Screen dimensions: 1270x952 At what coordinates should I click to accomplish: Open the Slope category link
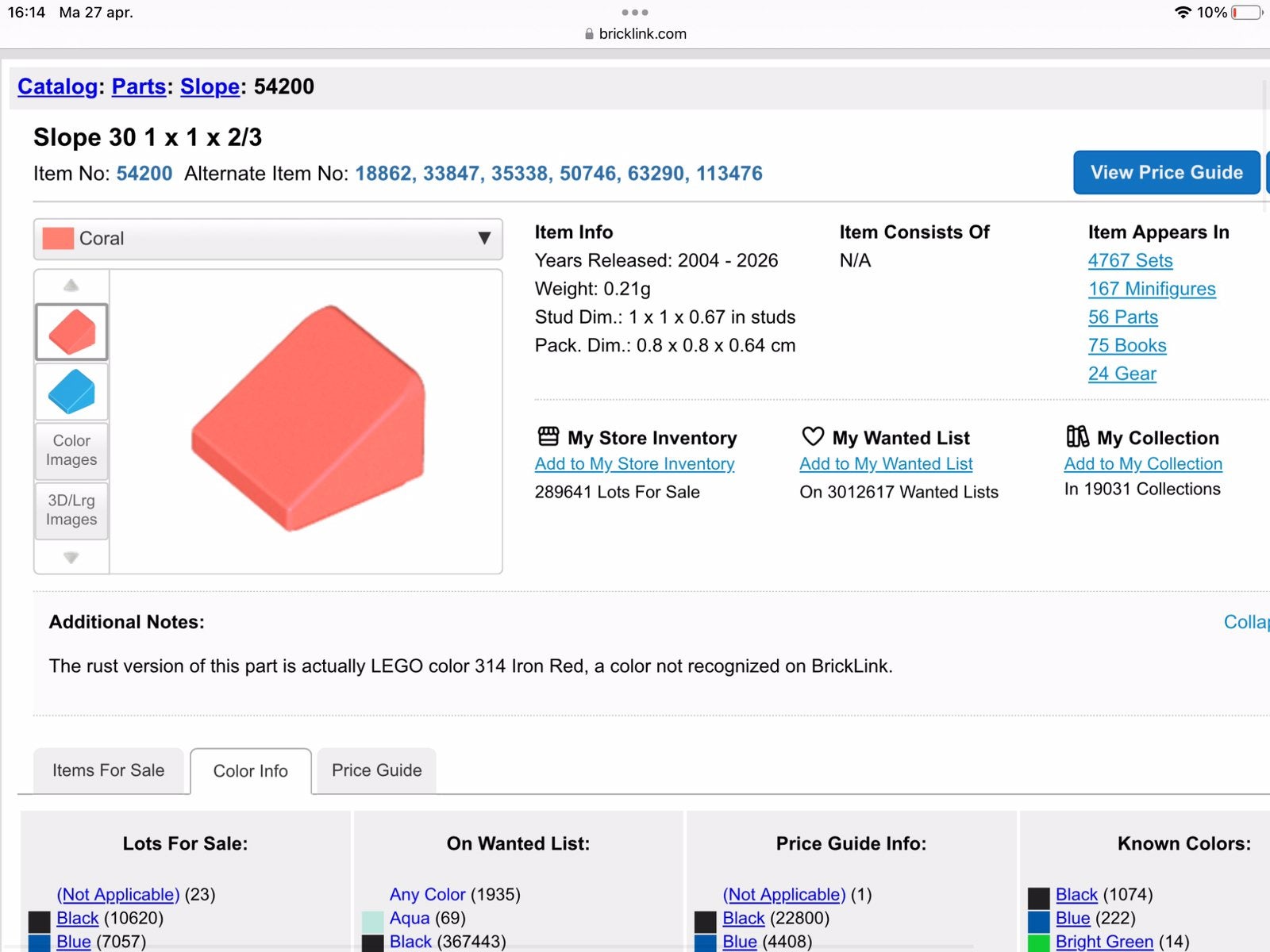pyautogui.click(x=210, y=86)
